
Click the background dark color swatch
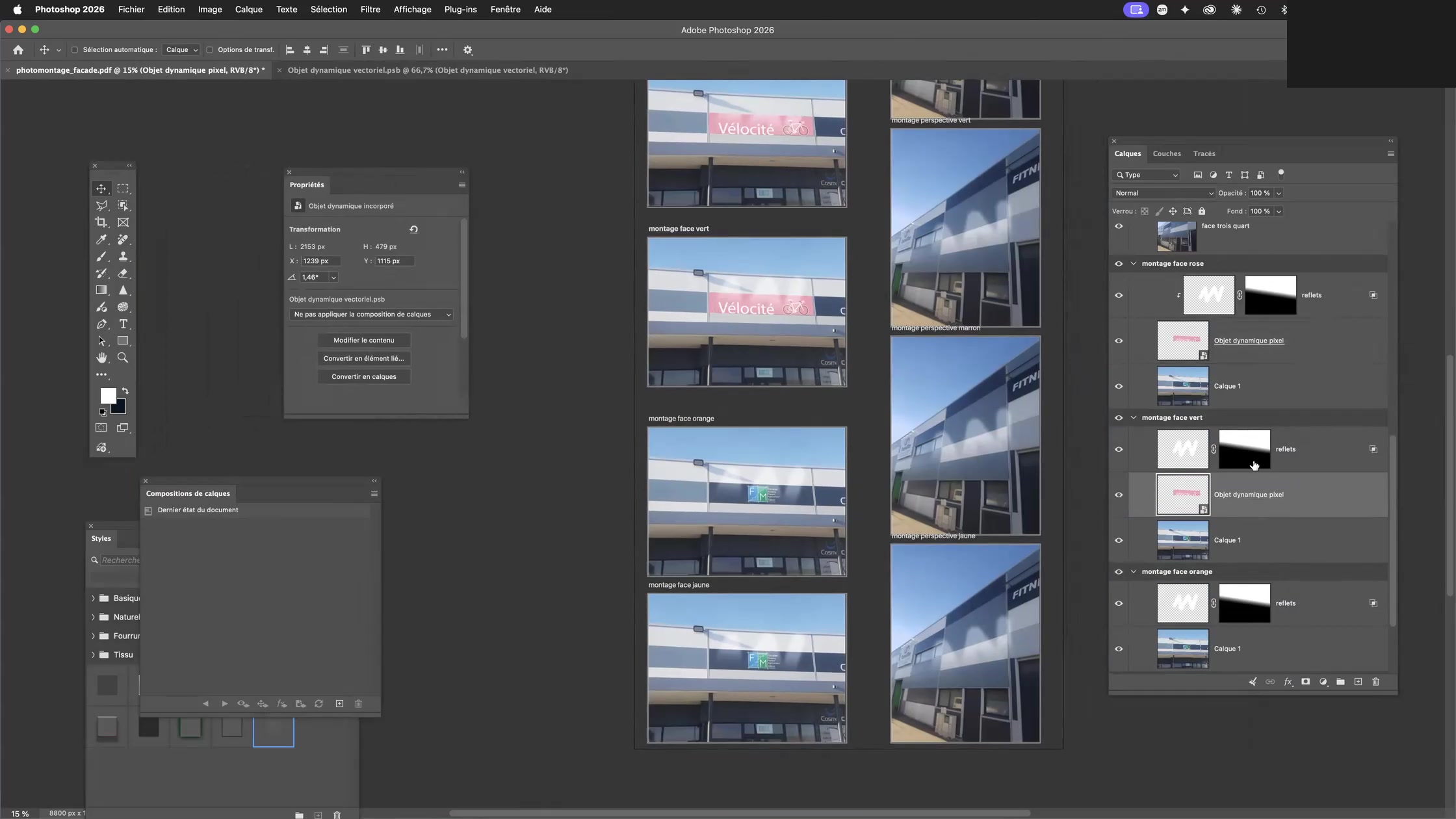(x=120, y=409)
